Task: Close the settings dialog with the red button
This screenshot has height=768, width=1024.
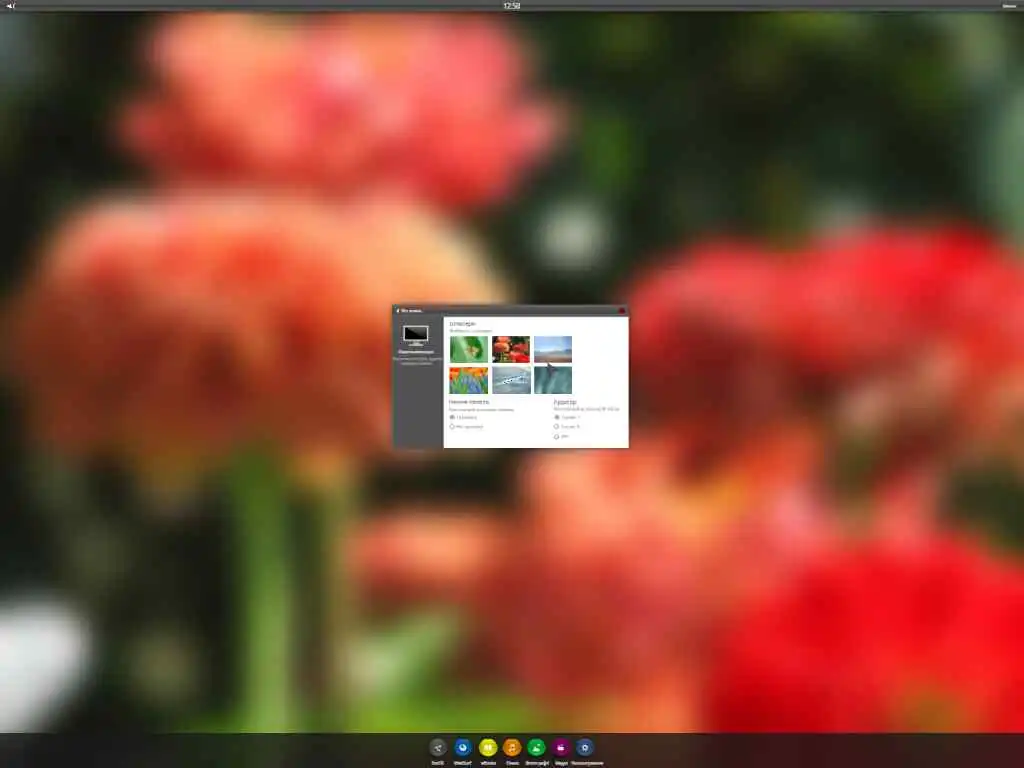Action: (x=622, y=311)
